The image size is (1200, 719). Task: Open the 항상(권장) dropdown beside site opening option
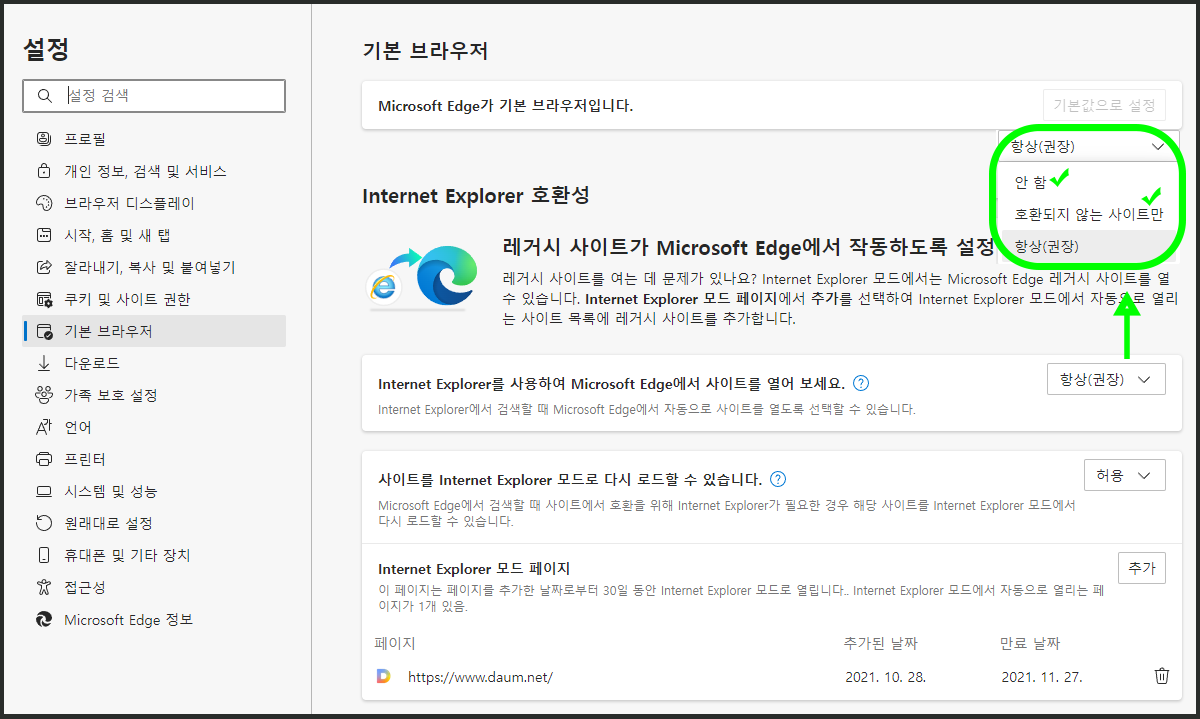(1104, 380)
